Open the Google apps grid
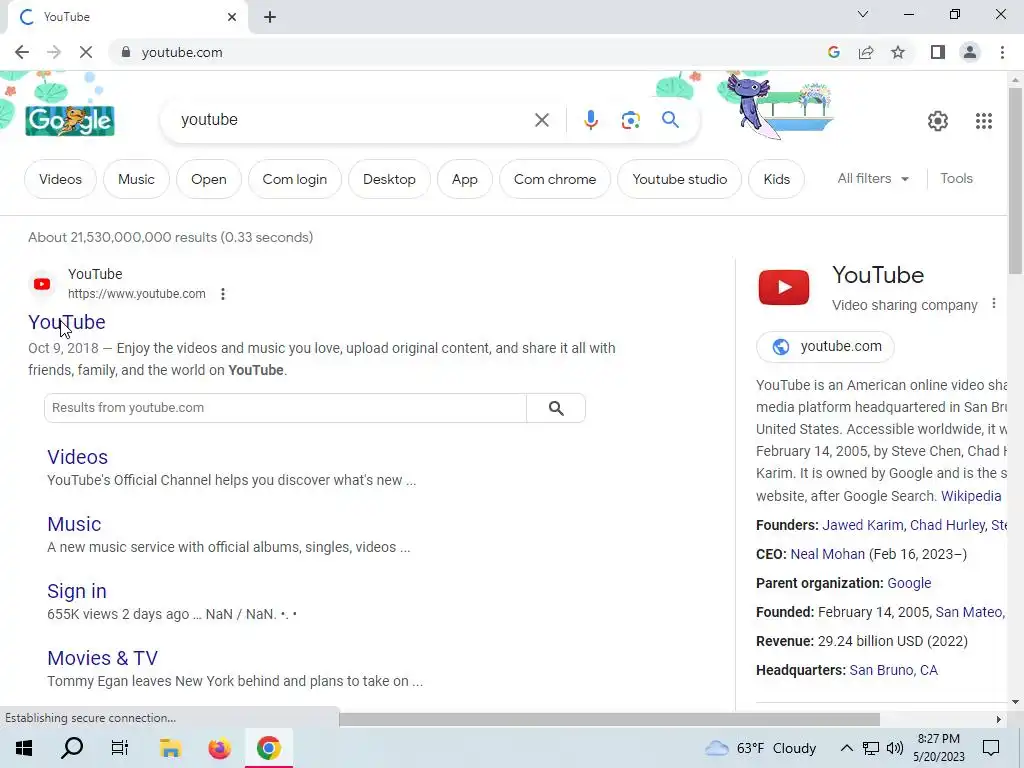This screenshot has width=1024, height=768. (984, 121)
